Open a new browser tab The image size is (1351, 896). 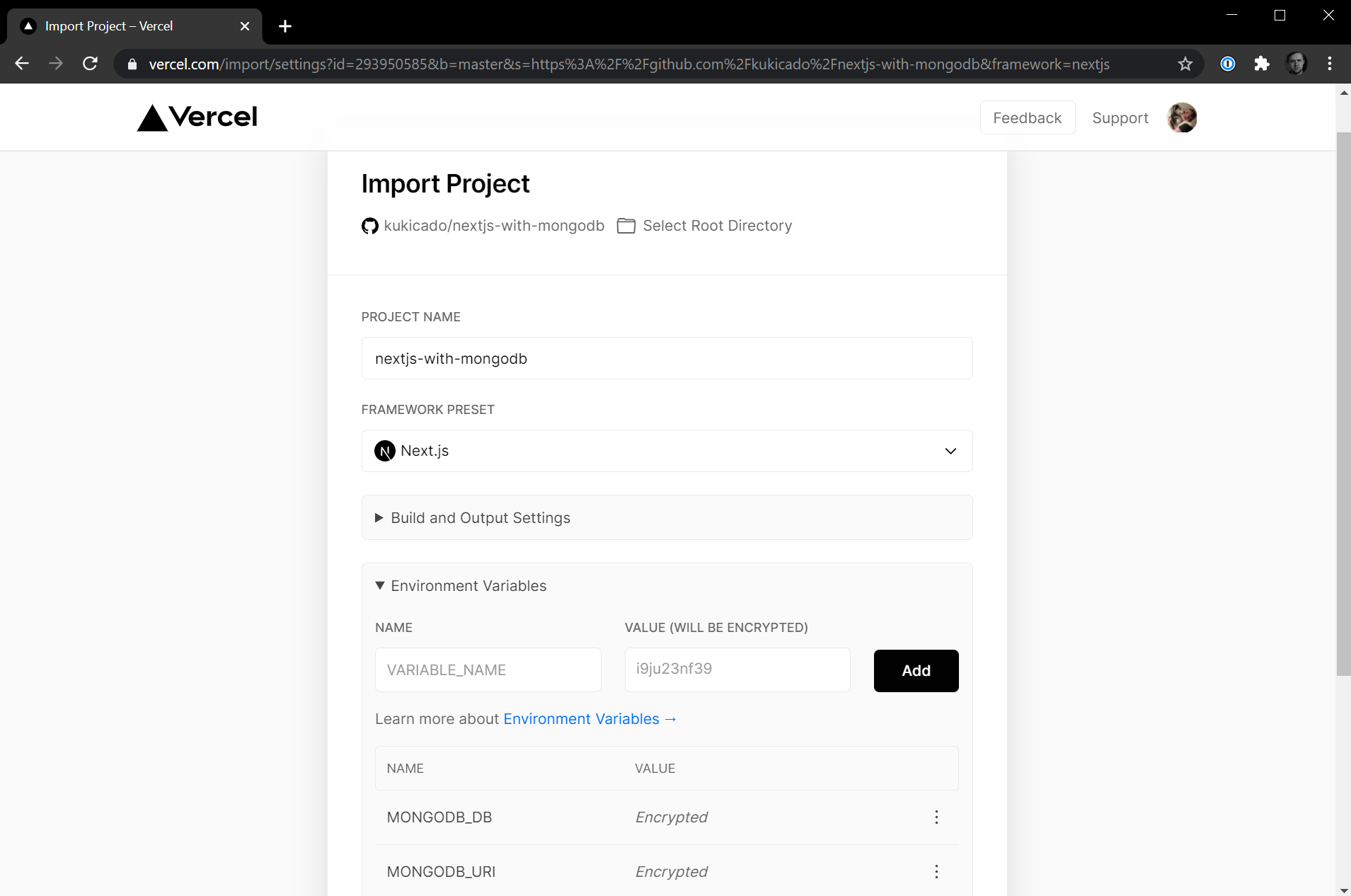[285, 26]
